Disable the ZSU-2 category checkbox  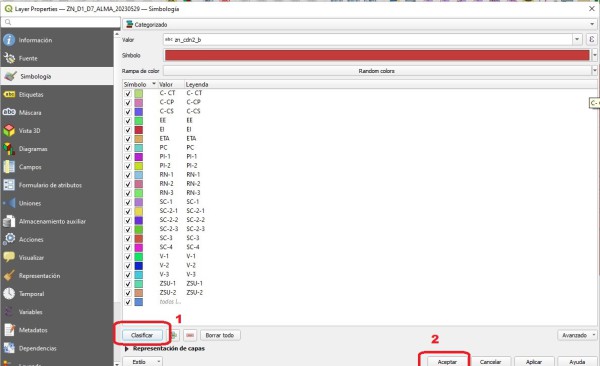click(x=128, y=293)
